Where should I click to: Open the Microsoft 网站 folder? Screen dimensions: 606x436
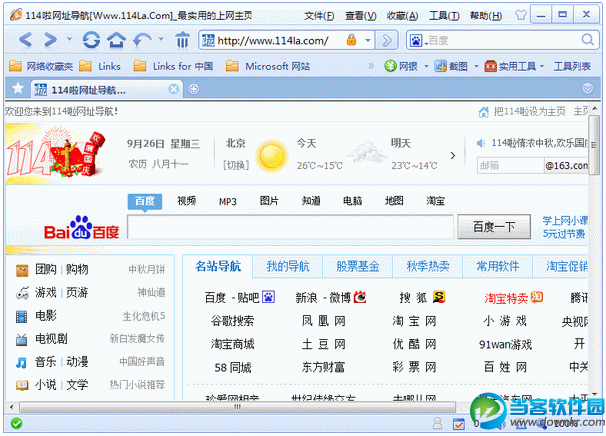(x=268, y=66)
